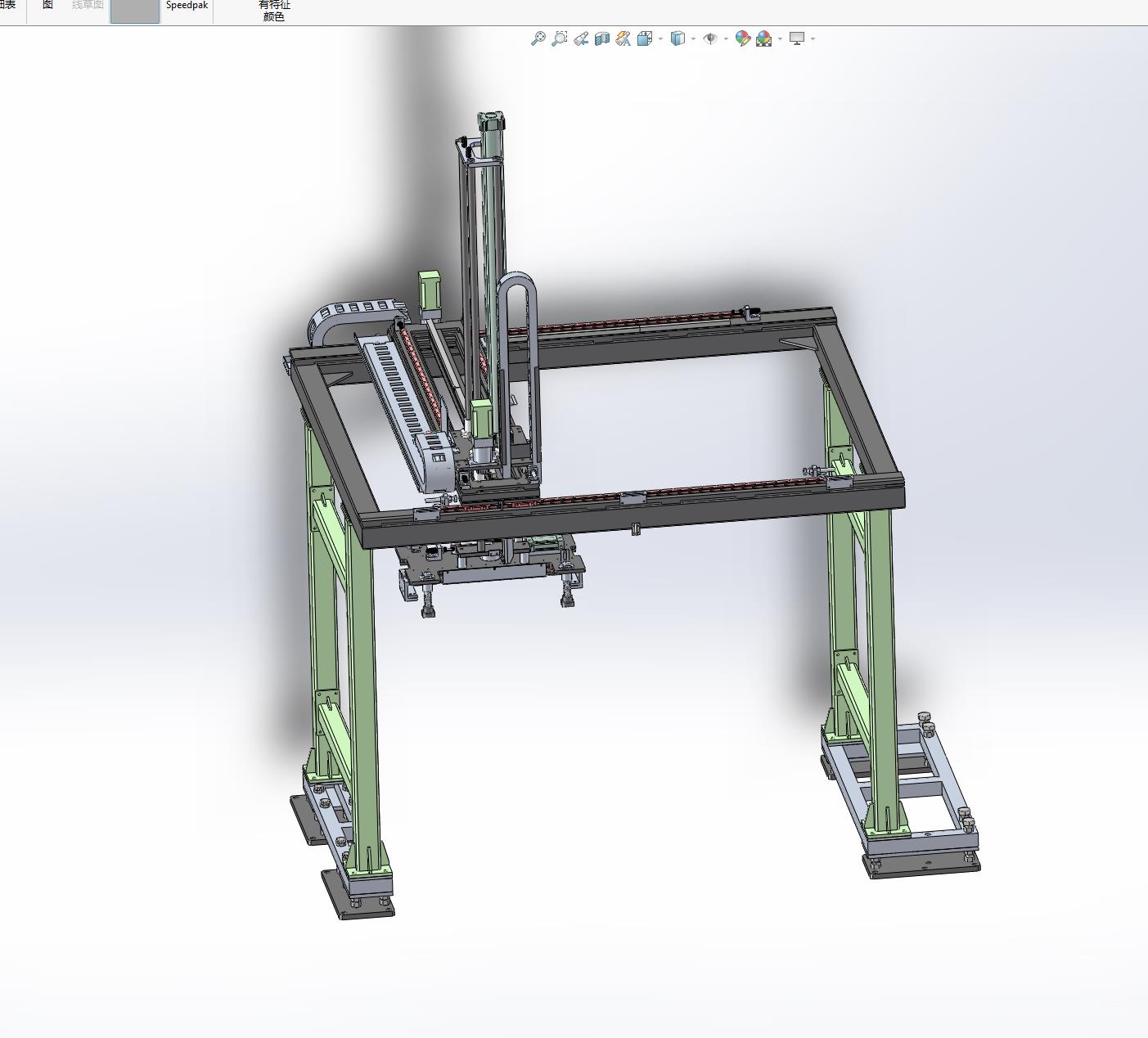
Task: Open the View Settings dropdown arrow
Action: pyautogui.click(x=813, y=38)
